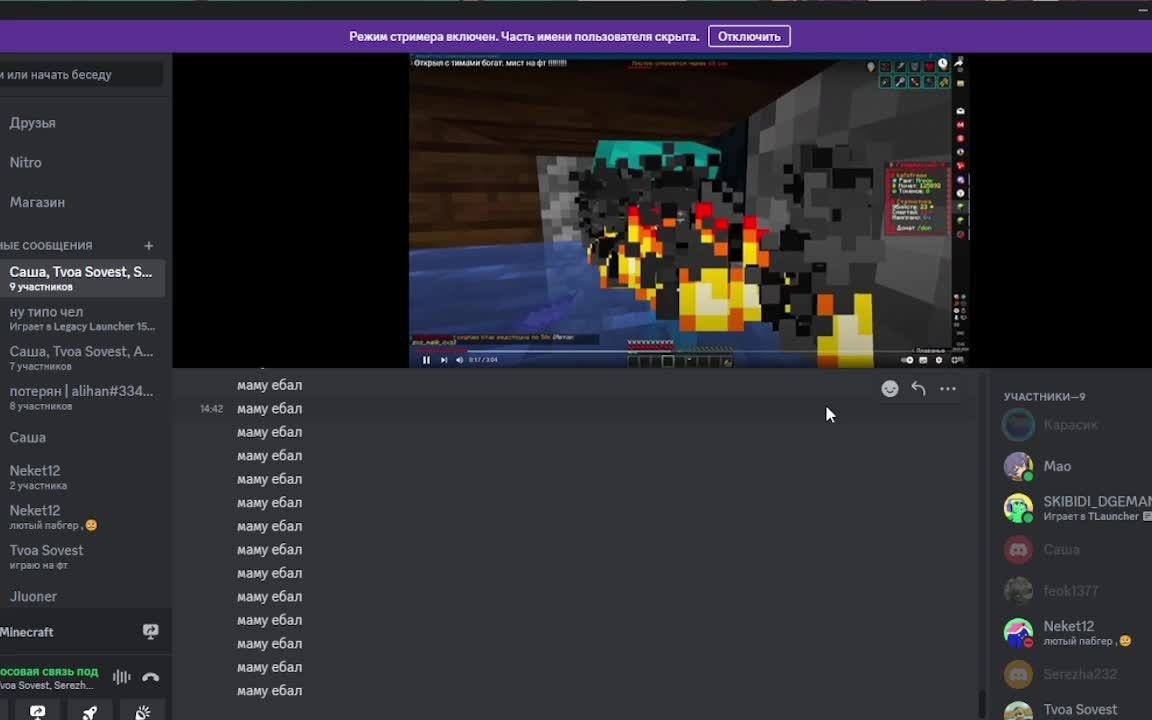Image resolution: width=1152 pixels, height=720 pixels.
Task: Open direct message with Саша
Action: click(x=82, y=437)
